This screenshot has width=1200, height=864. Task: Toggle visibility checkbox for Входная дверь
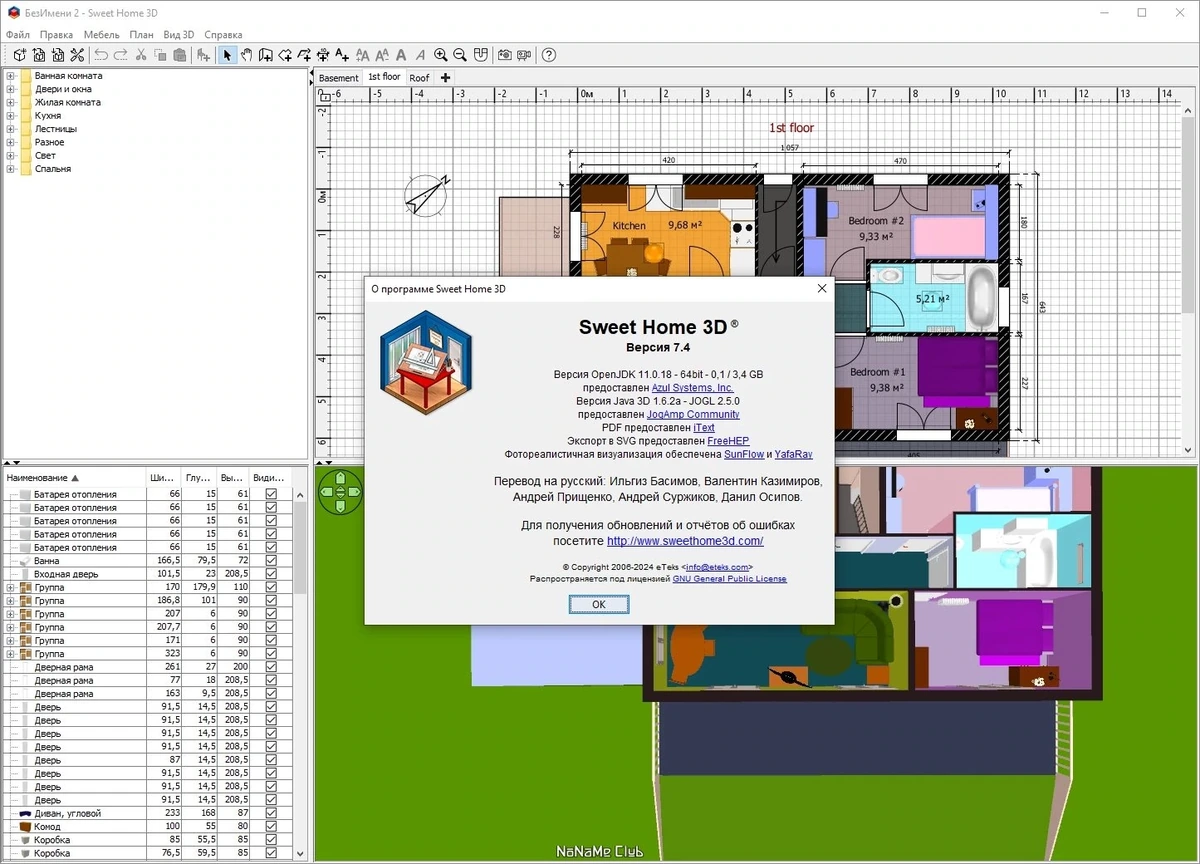click(271, 574)
